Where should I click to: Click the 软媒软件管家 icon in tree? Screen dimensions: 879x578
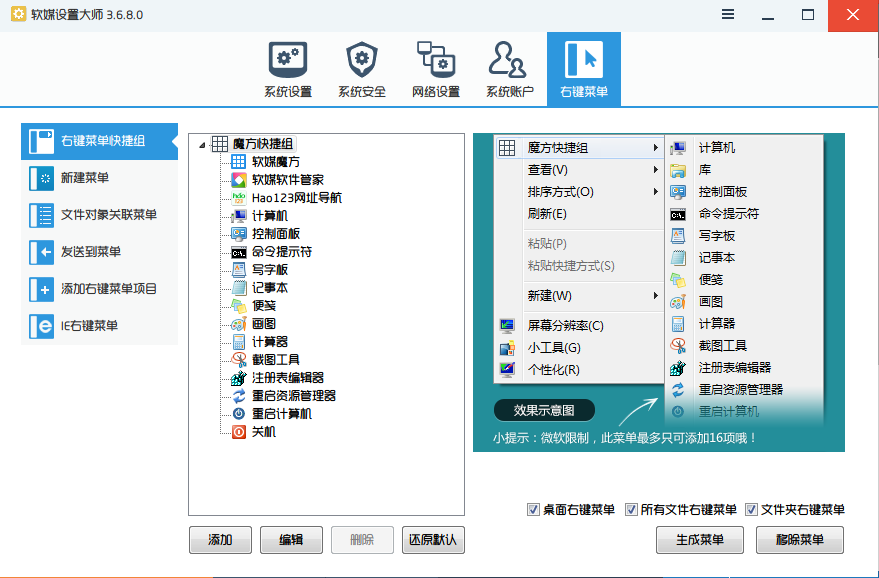238,180
